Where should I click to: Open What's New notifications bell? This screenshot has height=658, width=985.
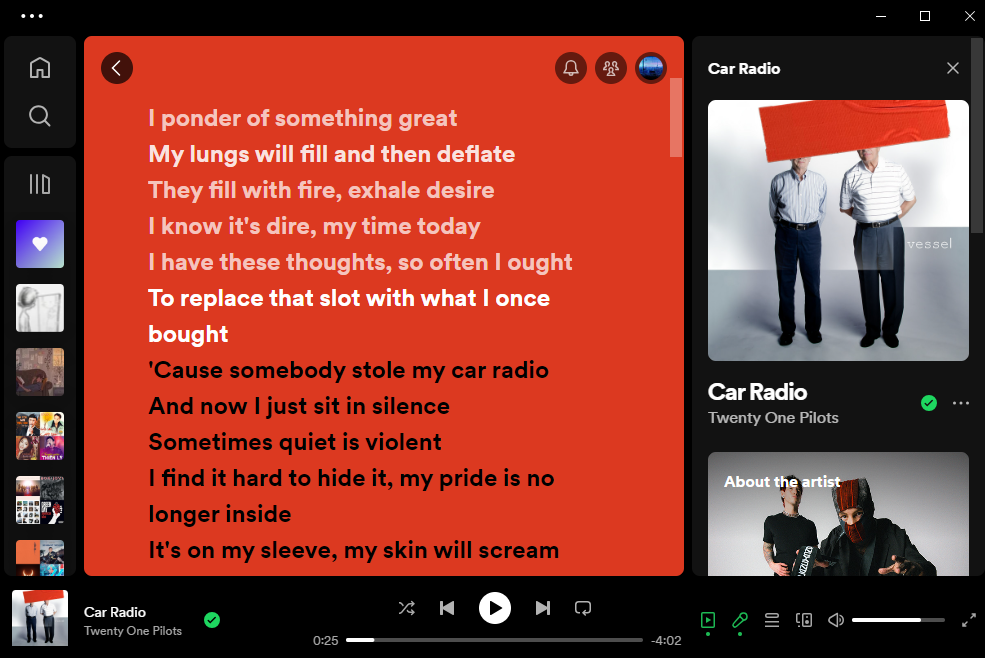[570, 68]
